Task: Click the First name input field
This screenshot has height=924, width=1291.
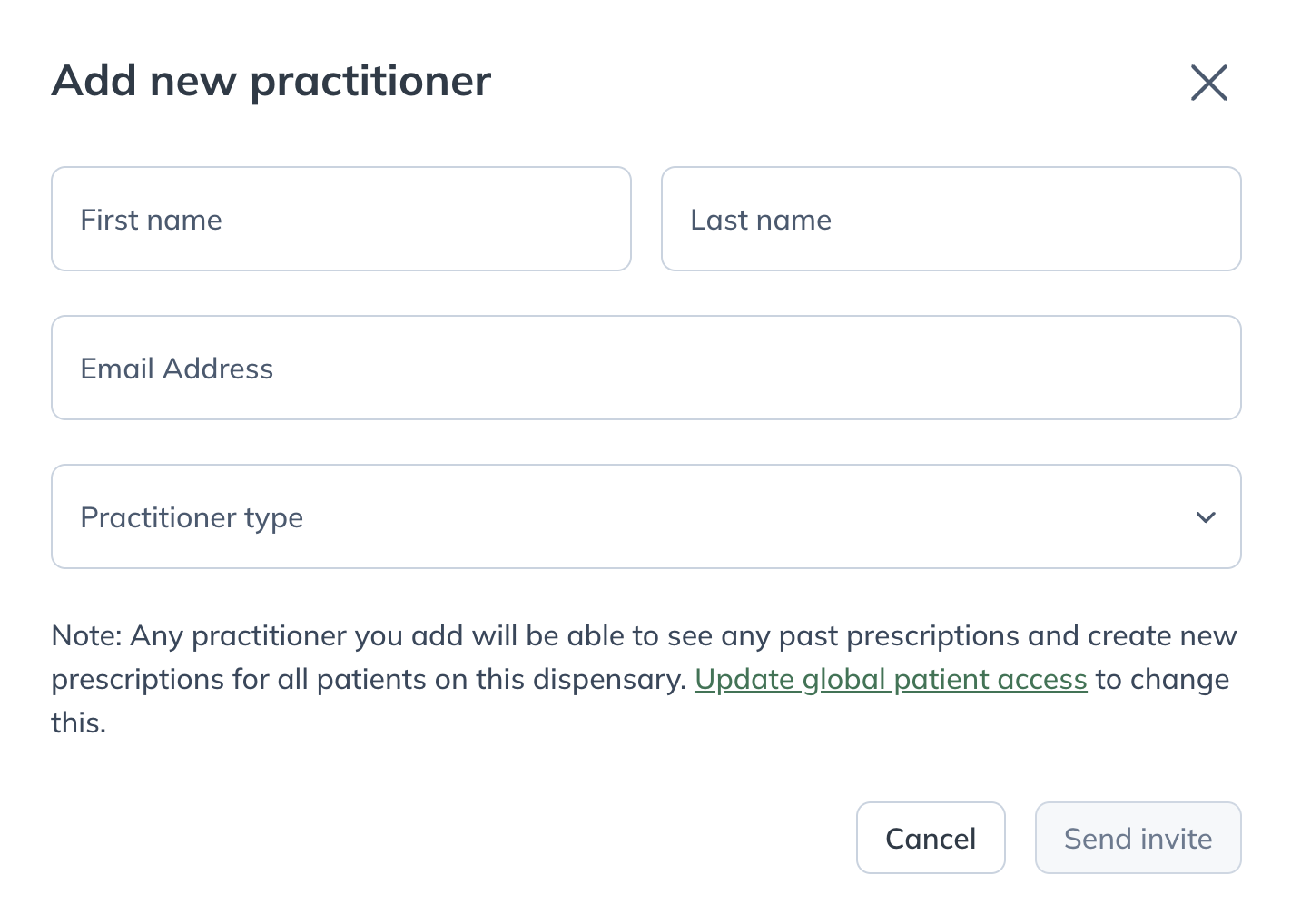Action: [x=340, y=219]
